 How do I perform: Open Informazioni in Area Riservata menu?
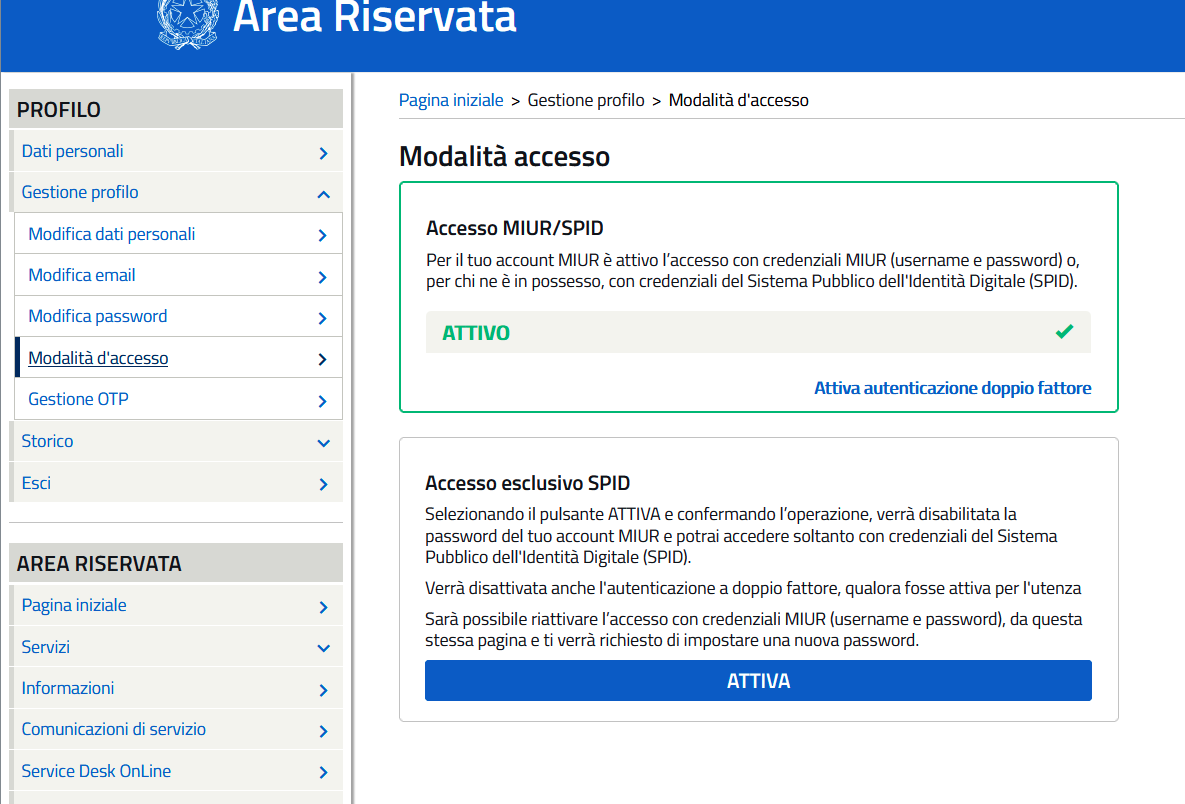68,688
